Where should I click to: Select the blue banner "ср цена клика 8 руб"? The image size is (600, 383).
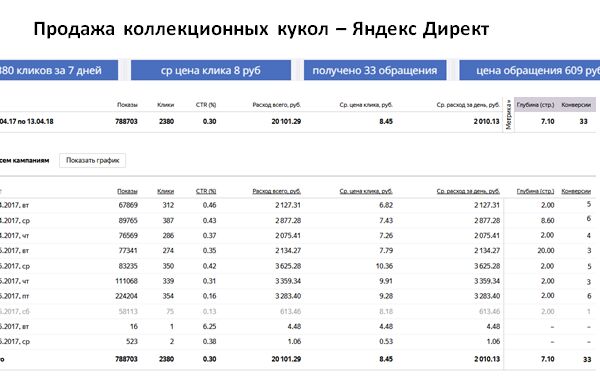[211, 70]
